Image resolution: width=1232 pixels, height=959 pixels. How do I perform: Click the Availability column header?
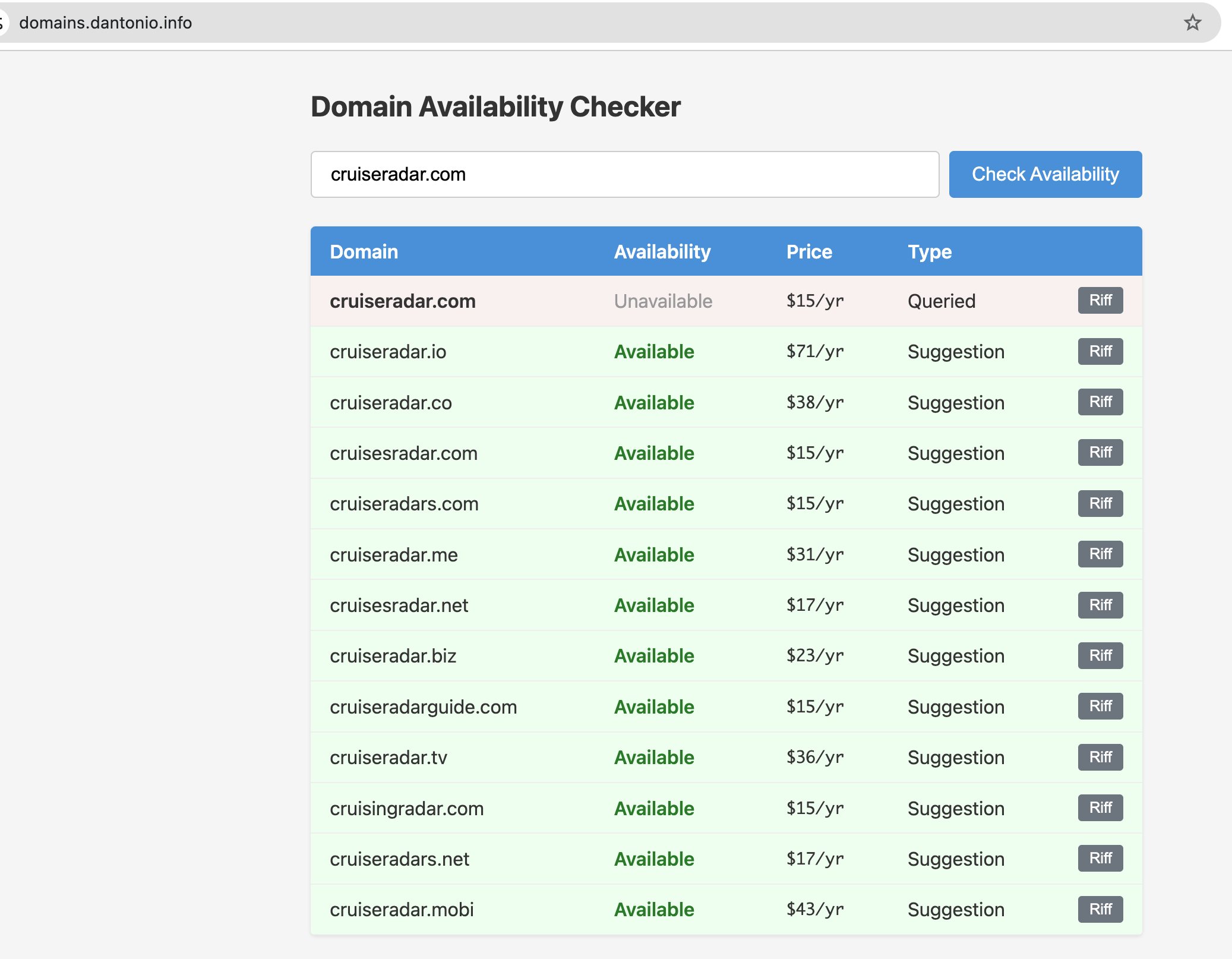(x=662, y=251)
